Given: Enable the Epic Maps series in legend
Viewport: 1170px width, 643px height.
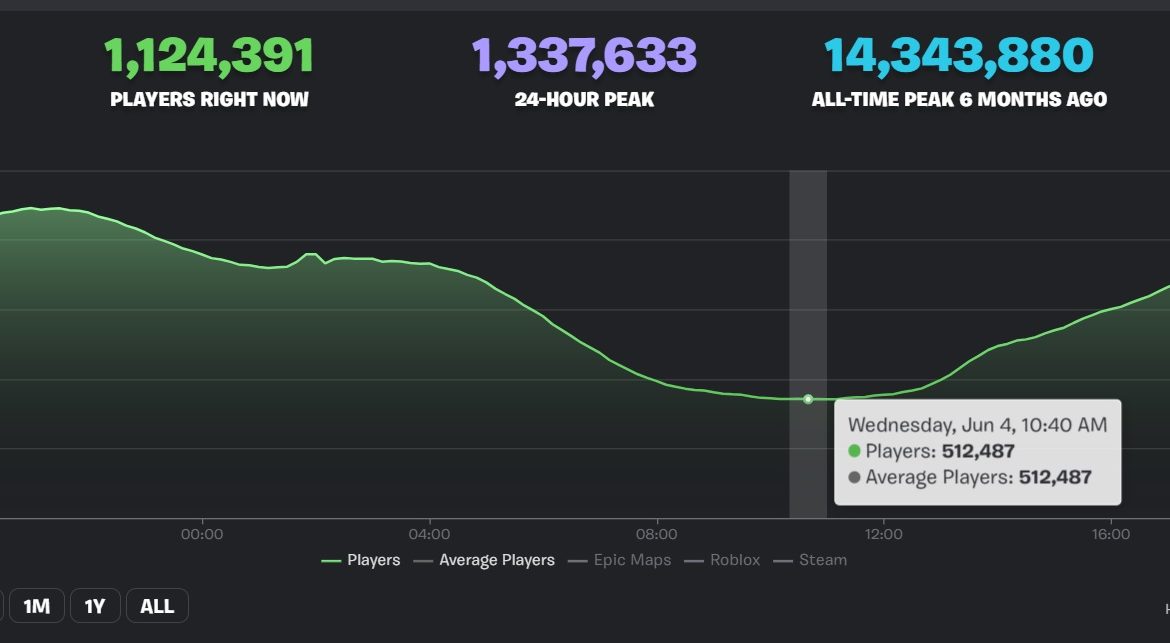Looking at the screenshot, I should pos(630,560).
